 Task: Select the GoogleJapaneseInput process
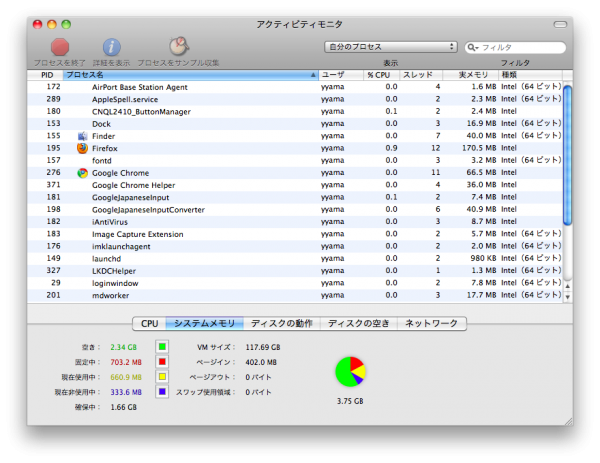(295, 197)
